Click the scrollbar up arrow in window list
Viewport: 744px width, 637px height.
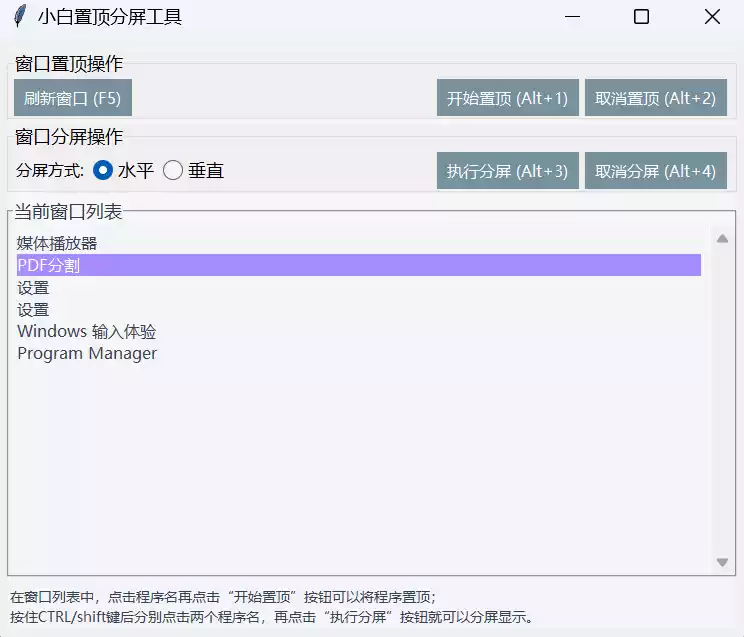(x=722, y=238)
